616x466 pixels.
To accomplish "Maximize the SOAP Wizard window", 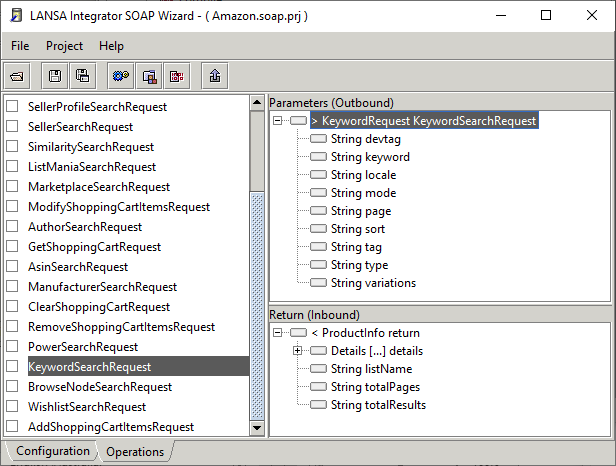I will pyautogui.click(x=546, y=15).
